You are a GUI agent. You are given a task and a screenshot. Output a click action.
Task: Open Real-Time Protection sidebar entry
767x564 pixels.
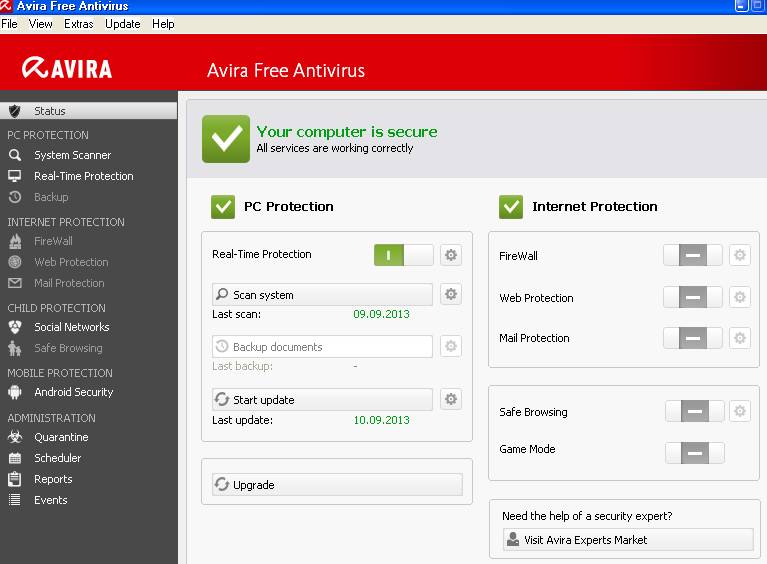coord(84,176)
